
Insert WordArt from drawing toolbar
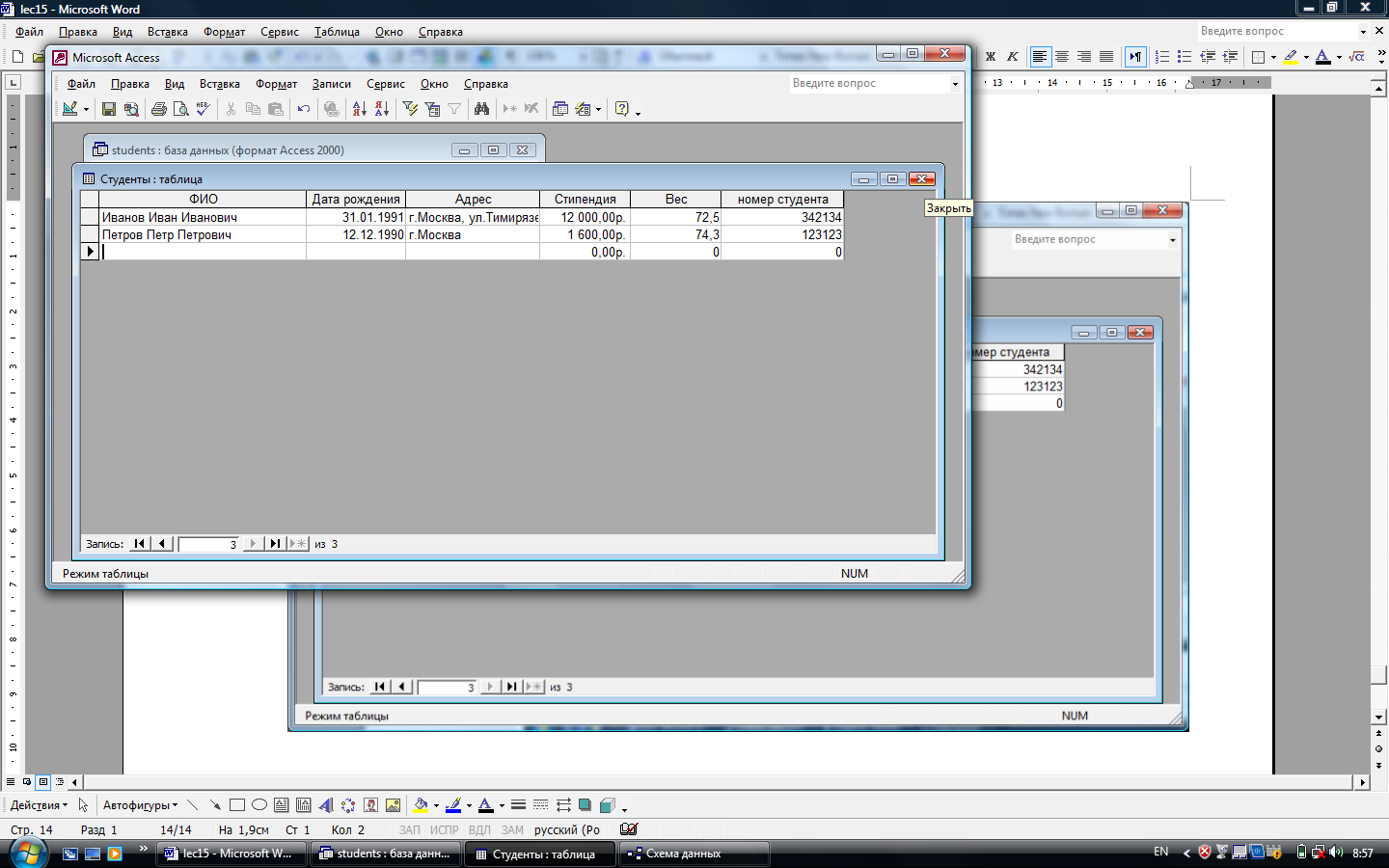326,805
